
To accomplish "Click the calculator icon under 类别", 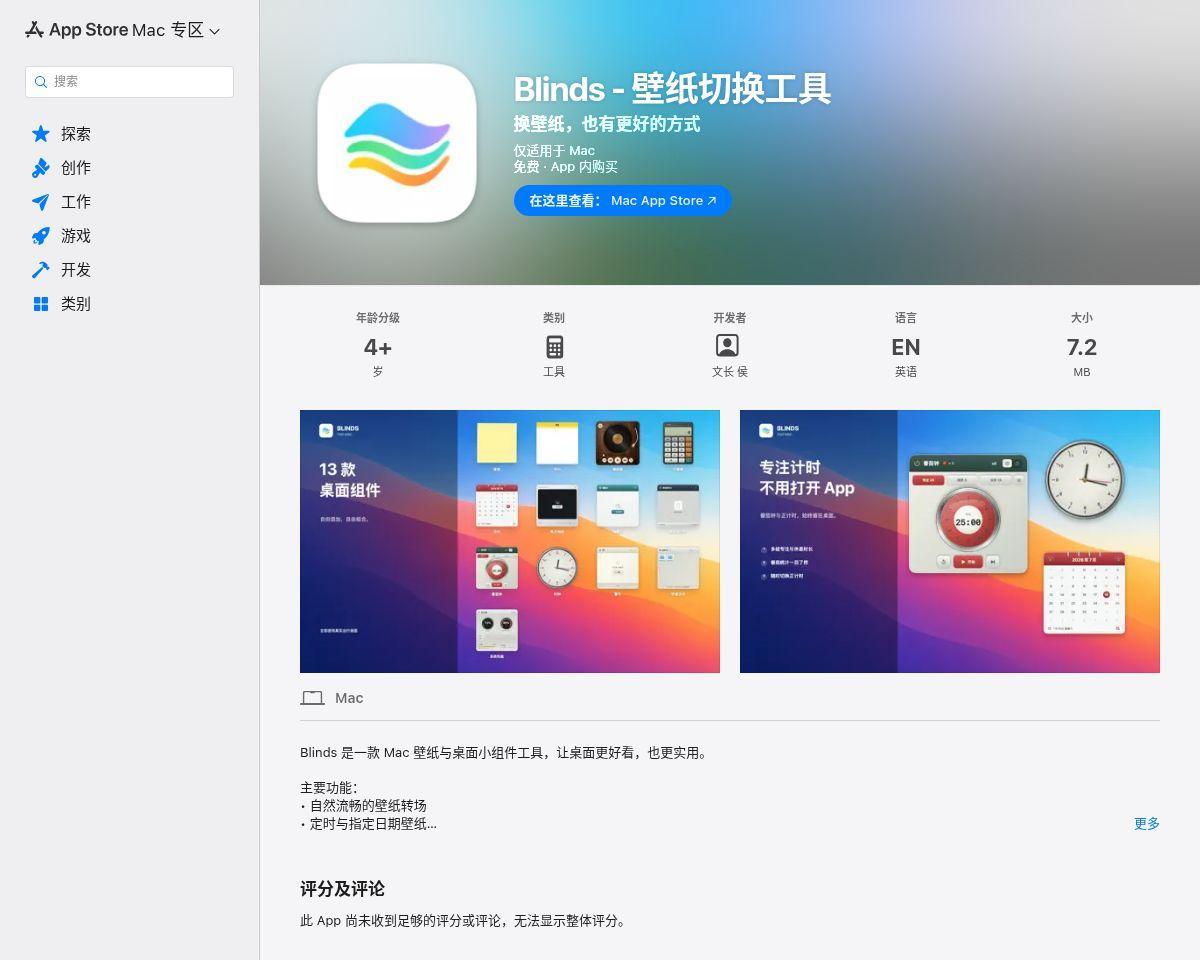I will pyautogui.click(x=554, y=347).
